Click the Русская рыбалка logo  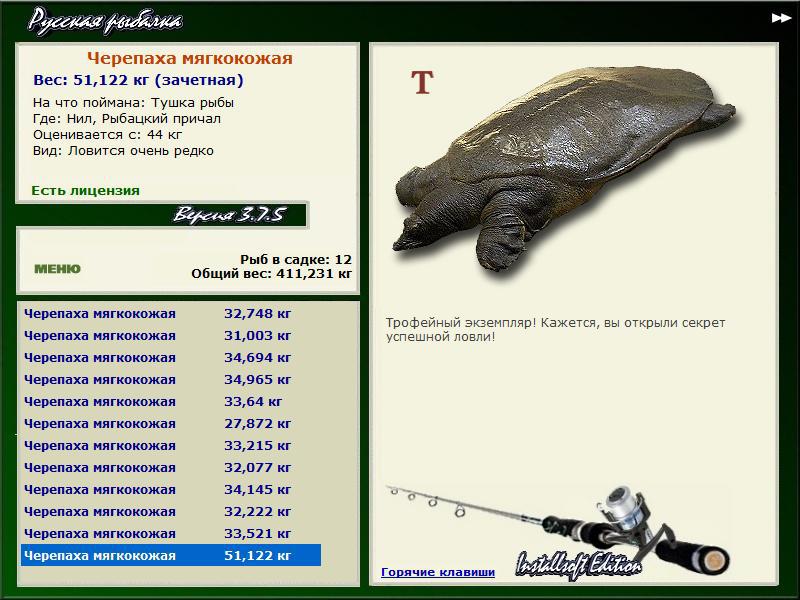tap(105, 21)
